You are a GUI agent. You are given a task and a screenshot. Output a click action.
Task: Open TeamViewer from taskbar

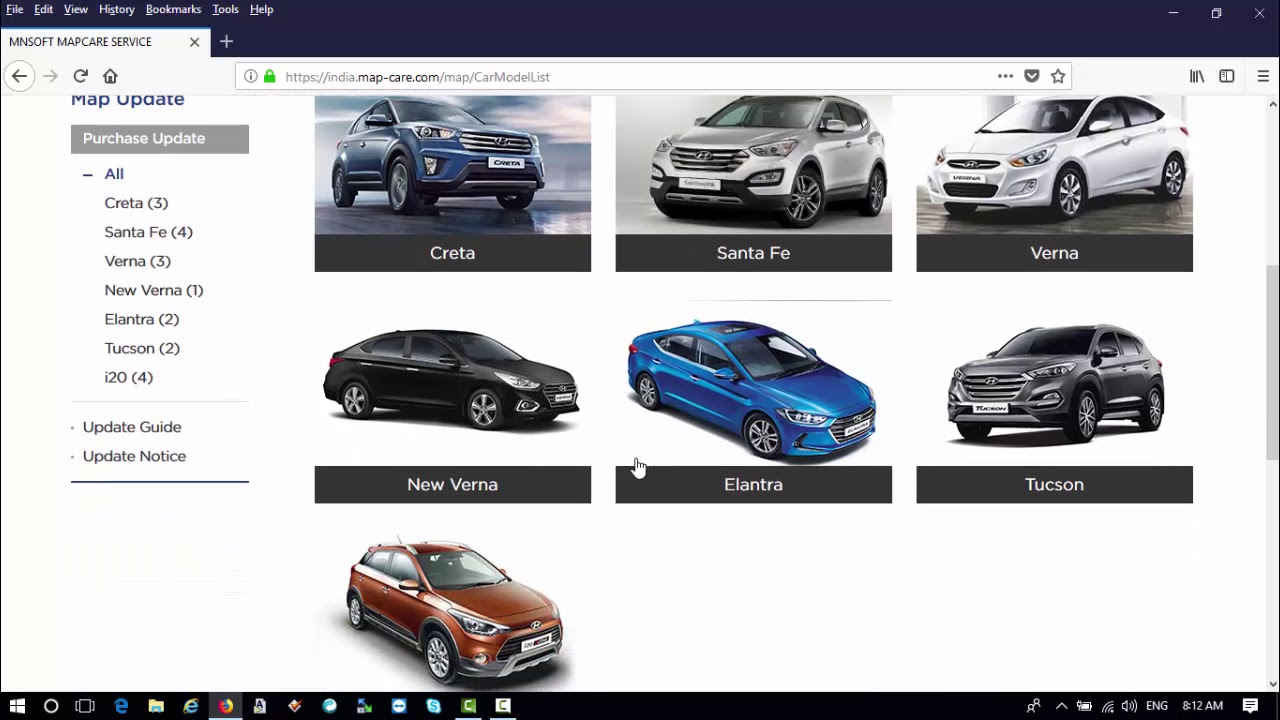(399, 706)
